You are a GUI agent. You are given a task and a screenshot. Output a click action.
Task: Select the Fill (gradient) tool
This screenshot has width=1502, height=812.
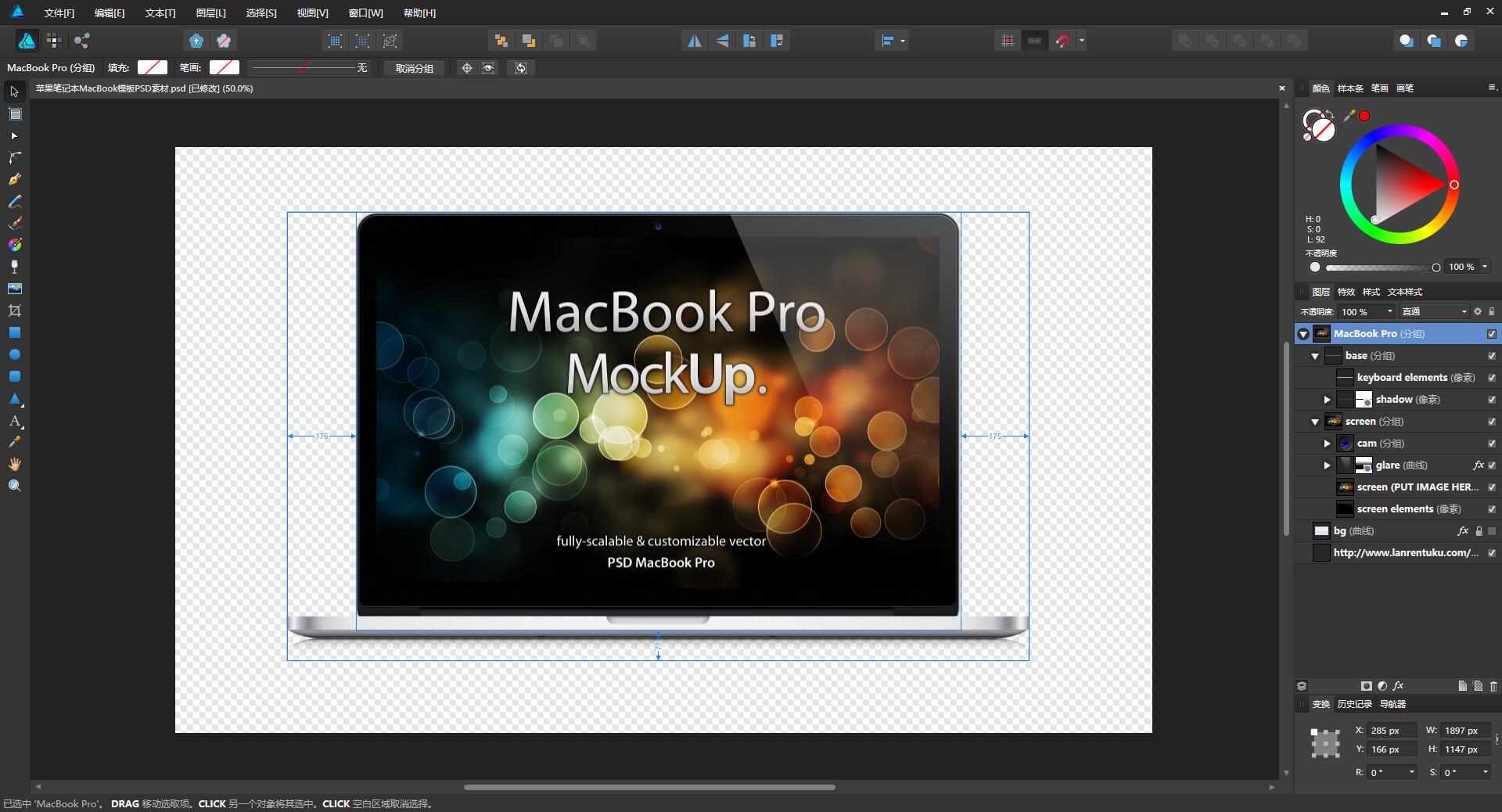tap(14, 245)
